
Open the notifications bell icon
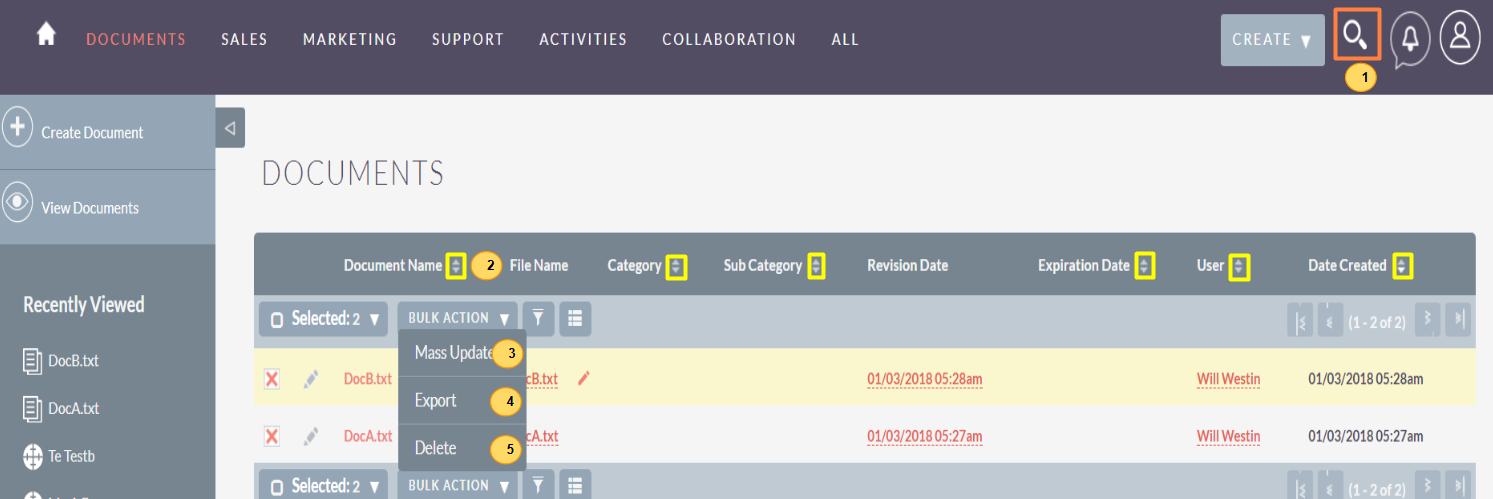click(x=1409, y=39)
